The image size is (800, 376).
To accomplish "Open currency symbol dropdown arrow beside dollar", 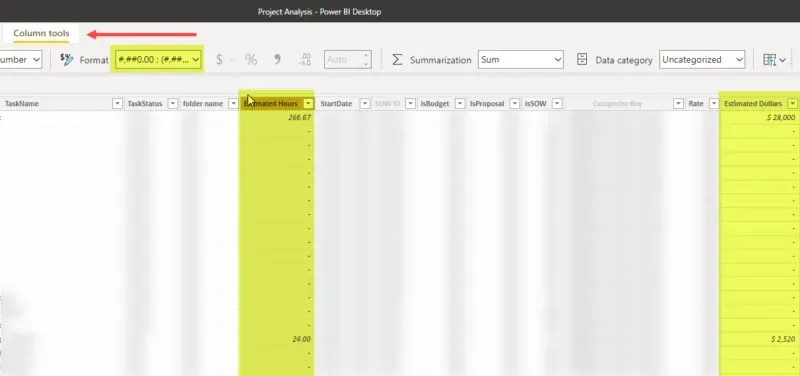I will (233, 60).
